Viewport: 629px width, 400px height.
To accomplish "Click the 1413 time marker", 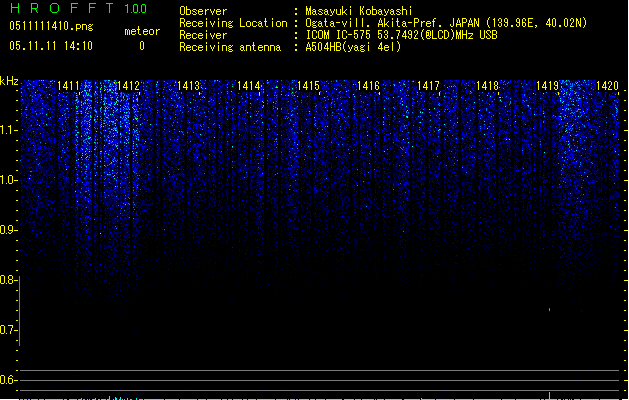I will (189, 86).
